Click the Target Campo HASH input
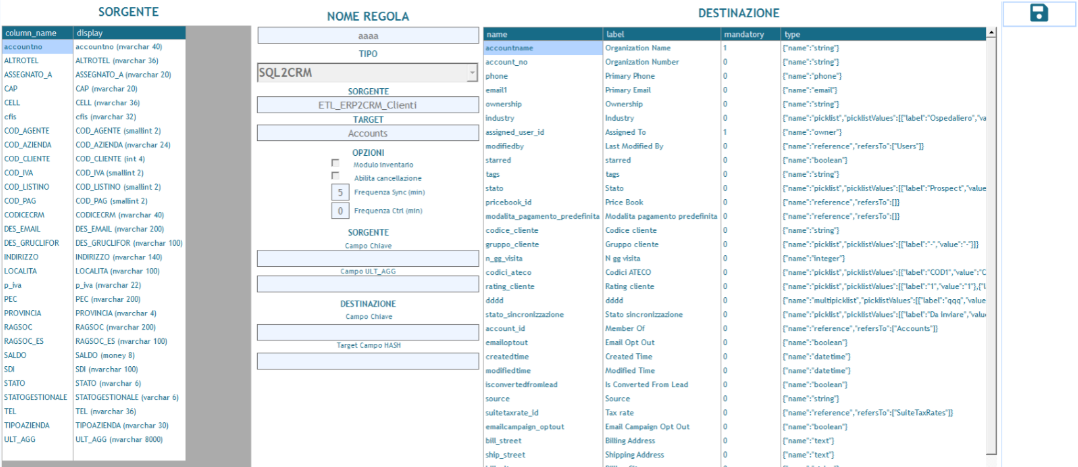 367,361
